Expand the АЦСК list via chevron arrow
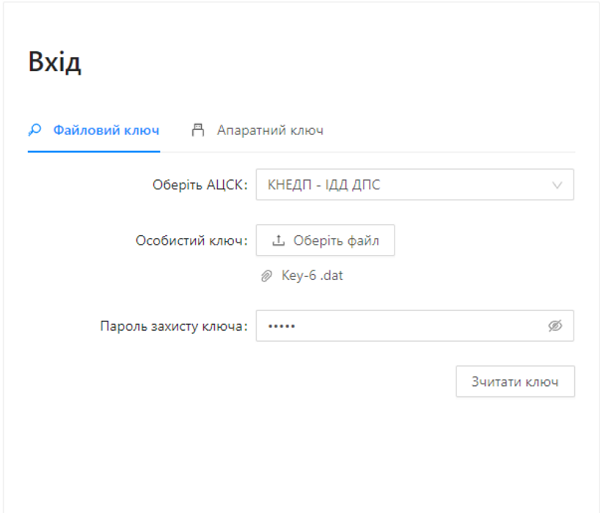The height and width of the screenshot is (513, 600). point(557,185)
